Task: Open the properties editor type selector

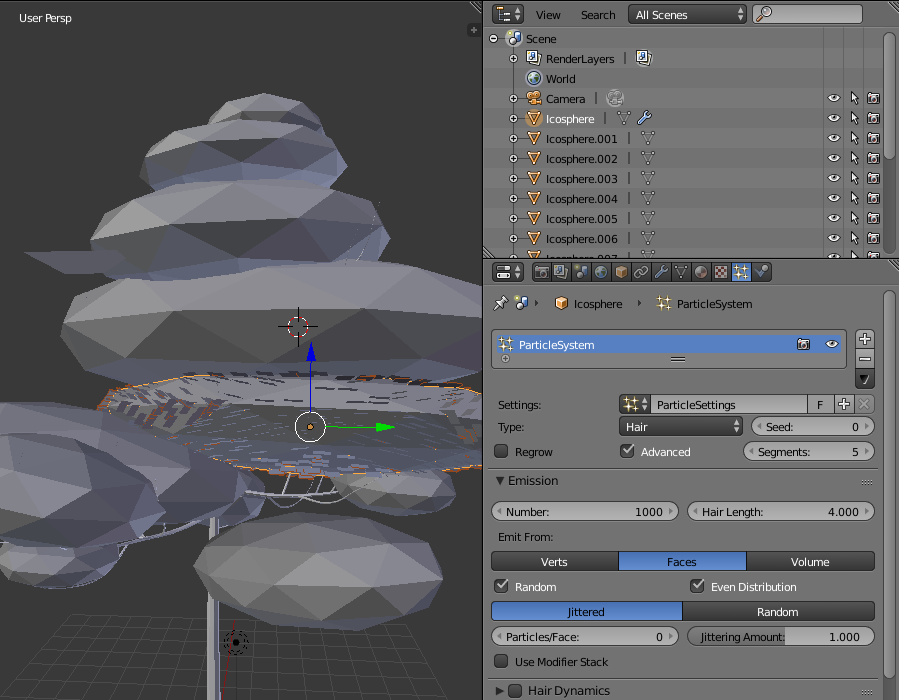Action: pos(509,272)
